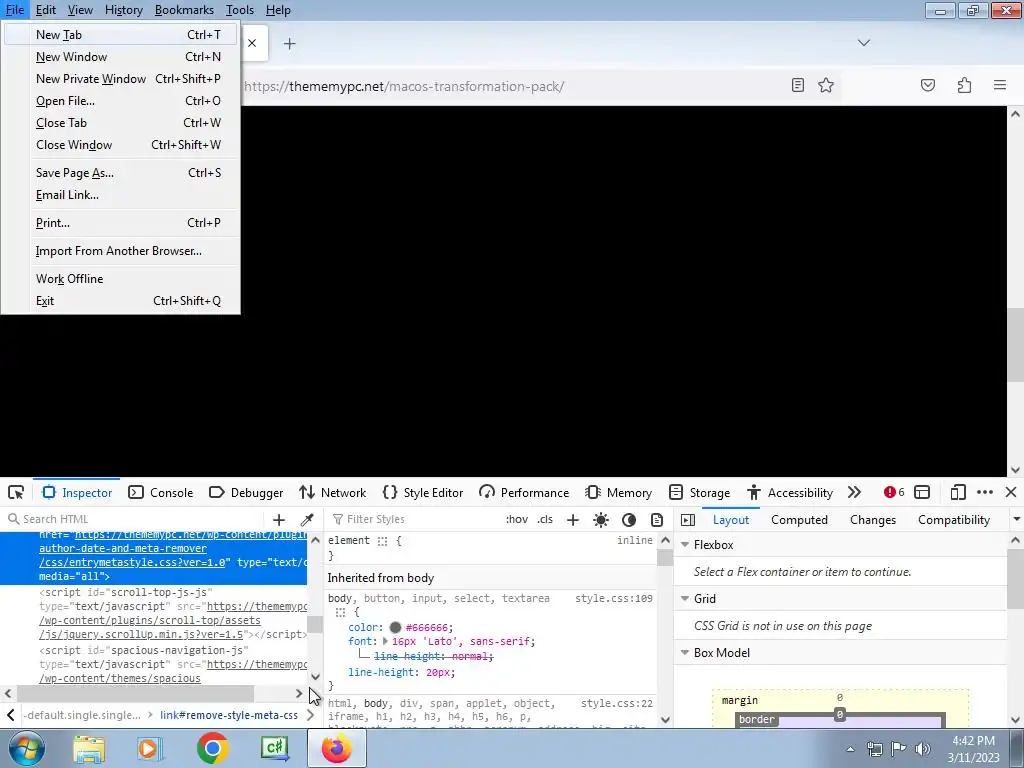1024x768 pixels.
Task: Toggle dark color scheme simulation
Action: tap(629, 520)
